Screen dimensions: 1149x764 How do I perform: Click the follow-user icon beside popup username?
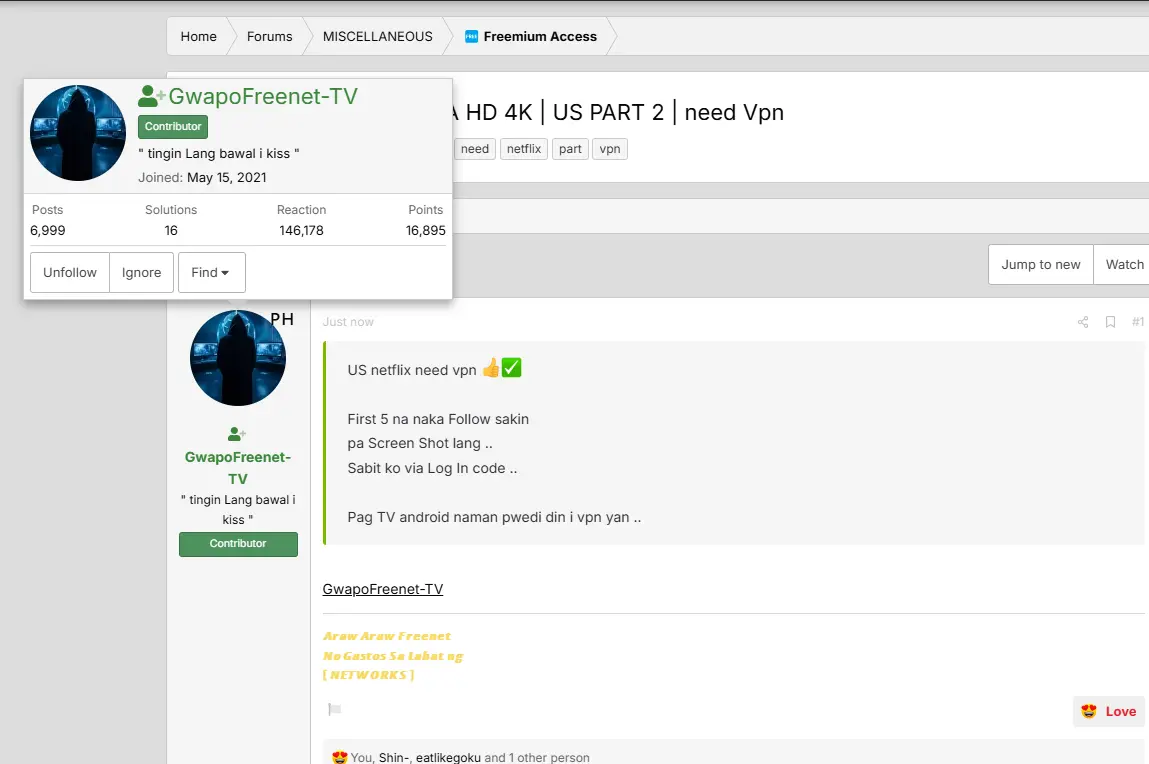click(152, 96)
